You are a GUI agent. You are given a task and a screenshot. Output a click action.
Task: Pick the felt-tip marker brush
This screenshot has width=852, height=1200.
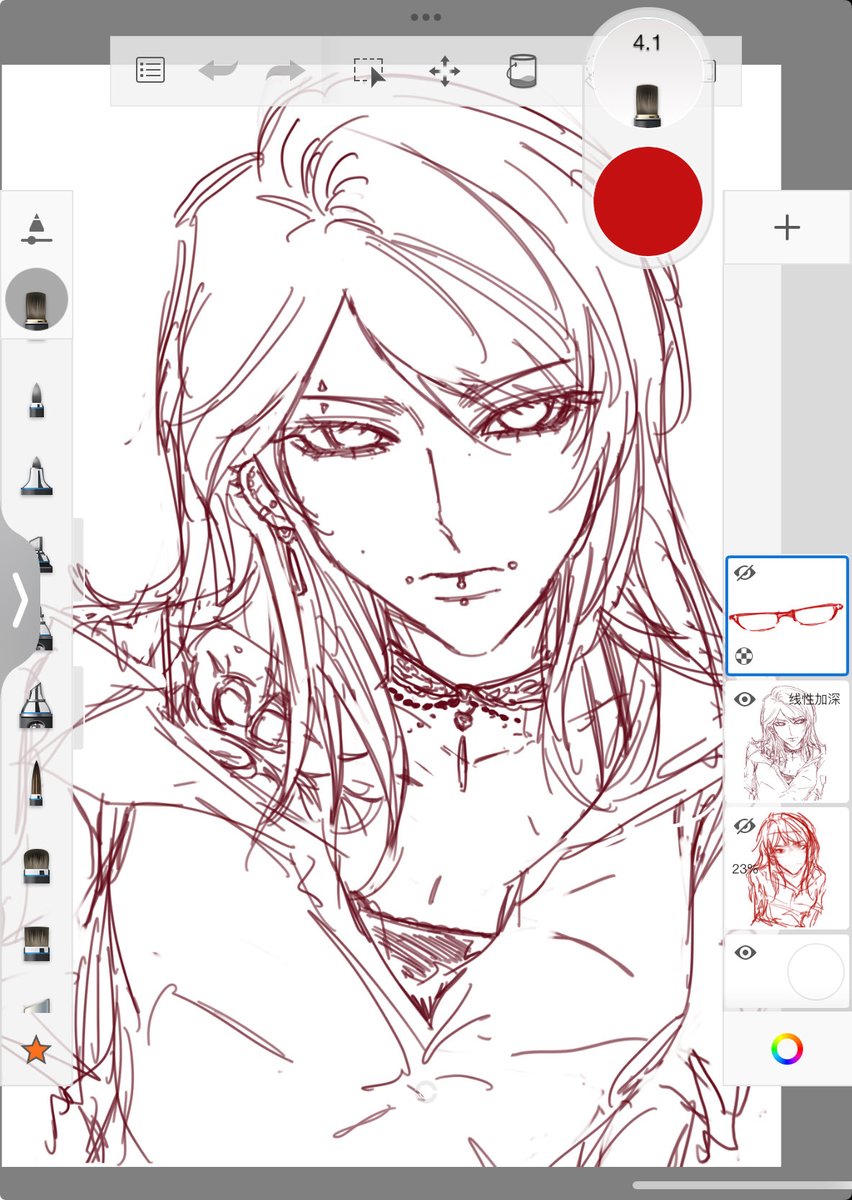36,476
